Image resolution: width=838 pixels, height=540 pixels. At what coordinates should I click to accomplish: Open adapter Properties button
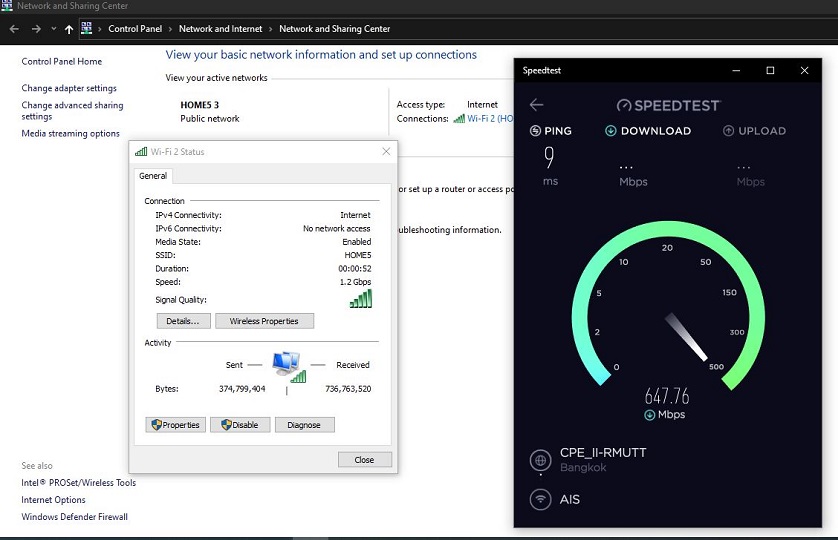tap(175, 425)
